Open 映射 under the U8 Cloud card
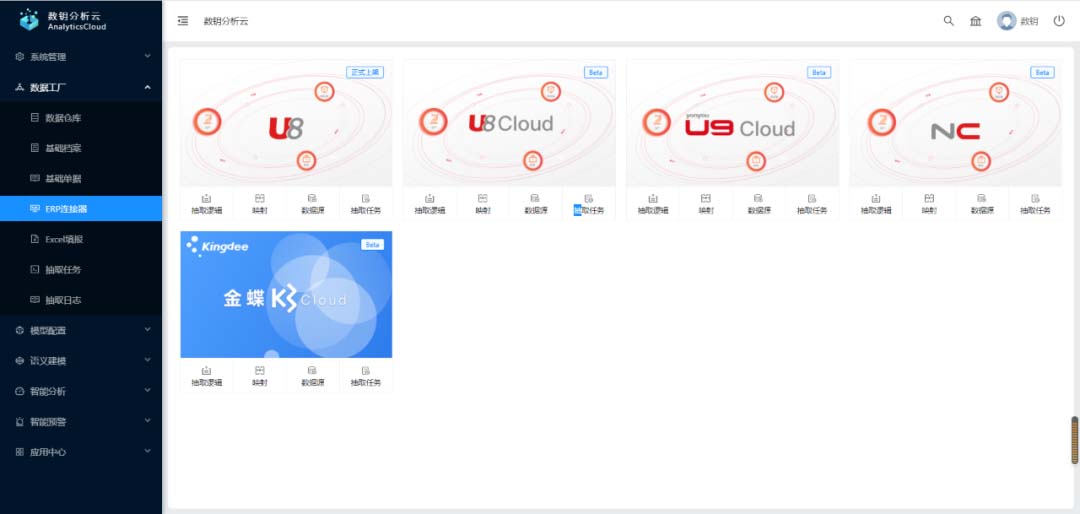The width and height of the screenshot is (1080, 514). [483, 204]
